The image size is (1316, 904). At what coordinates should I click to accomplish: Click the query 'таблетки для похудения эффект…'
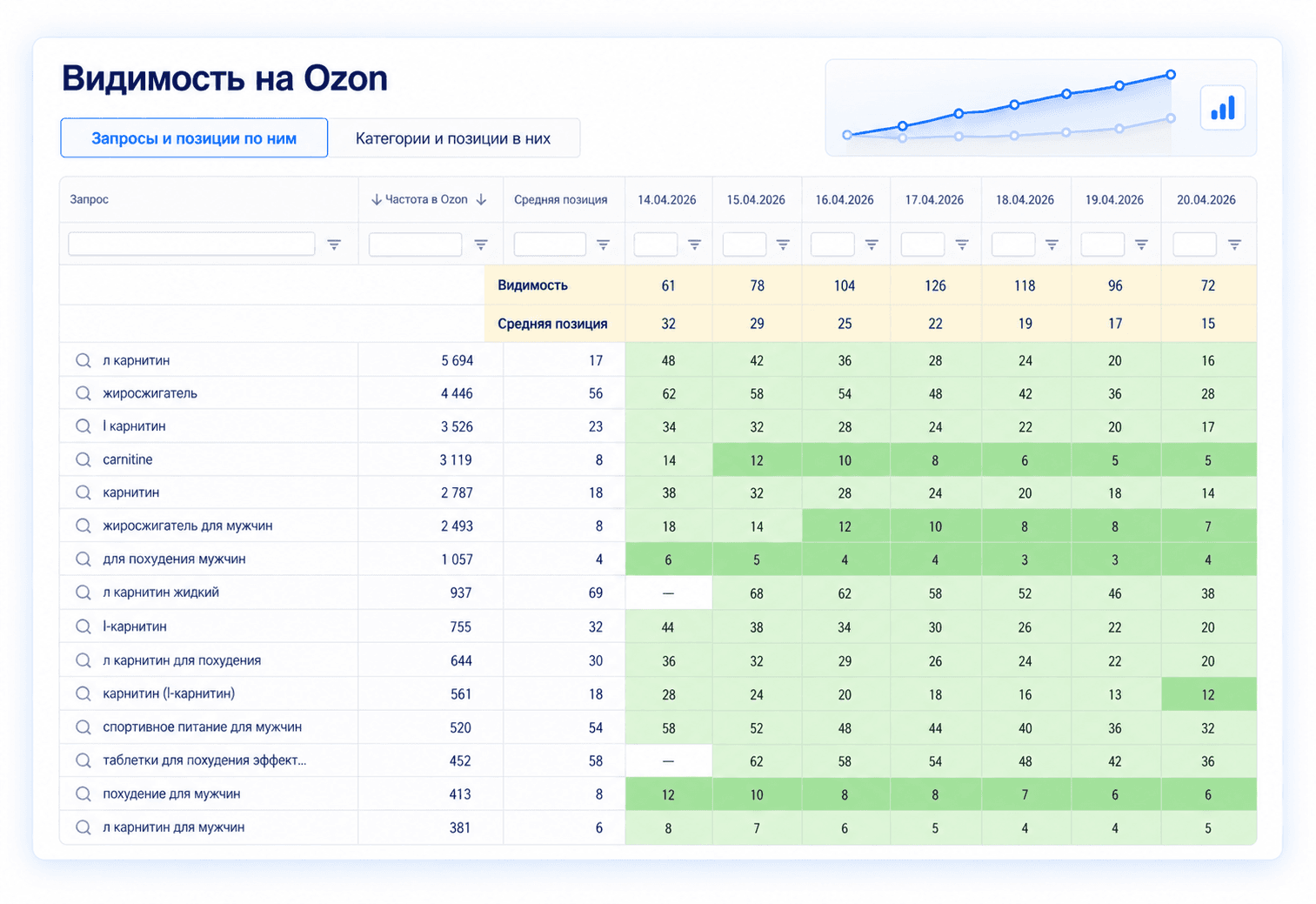point(204,760)
